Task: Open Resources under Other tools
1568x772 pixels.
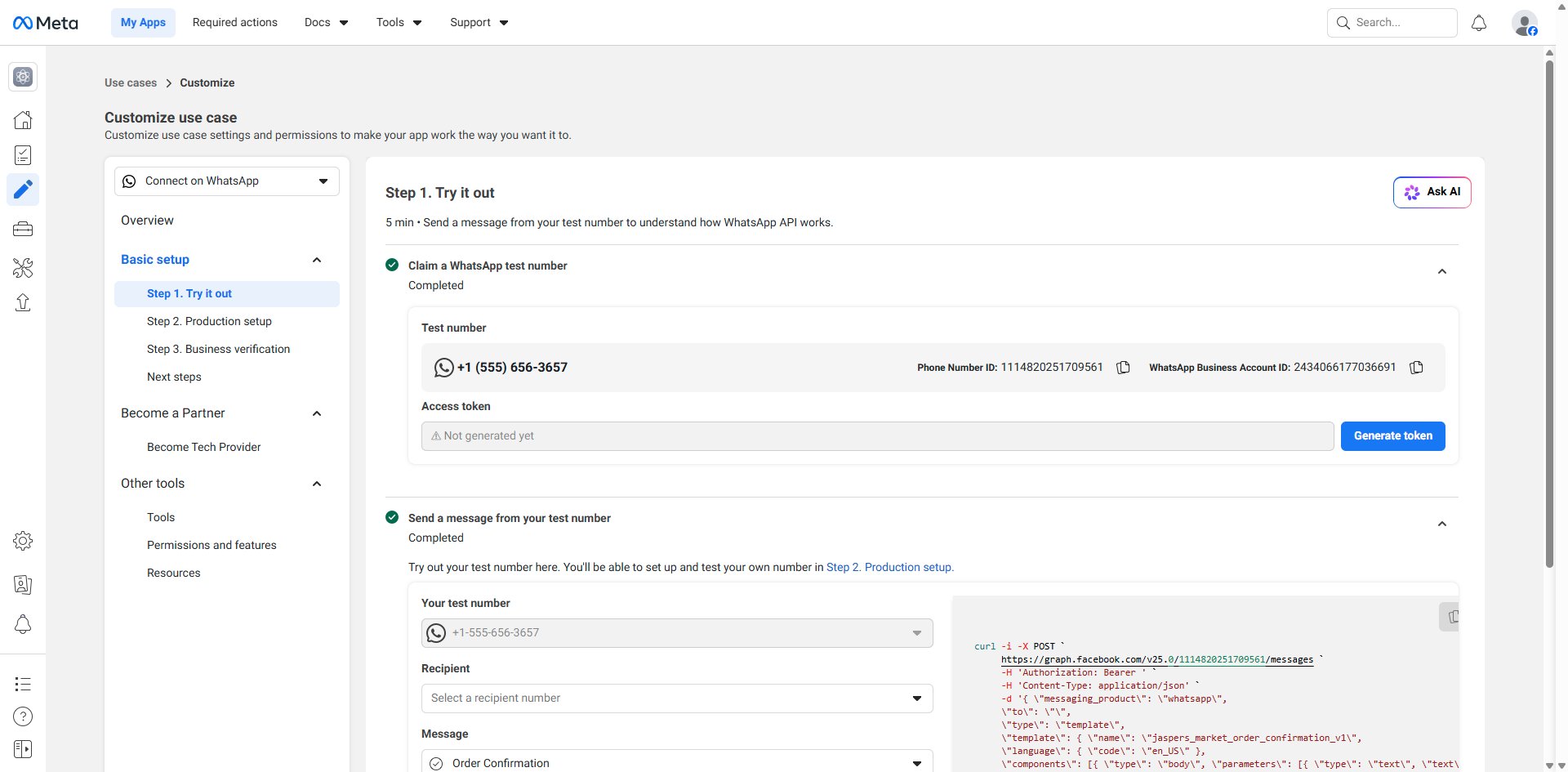Action: click(174, 573)
